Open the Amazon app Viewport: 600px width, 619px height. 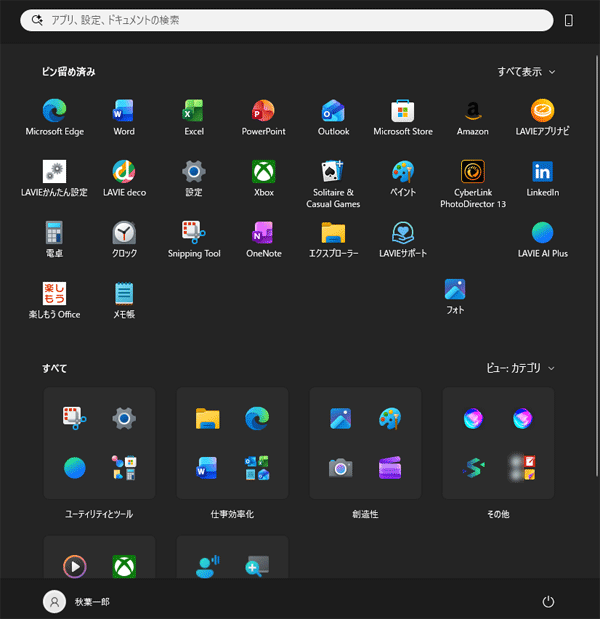tap(472, 117)
